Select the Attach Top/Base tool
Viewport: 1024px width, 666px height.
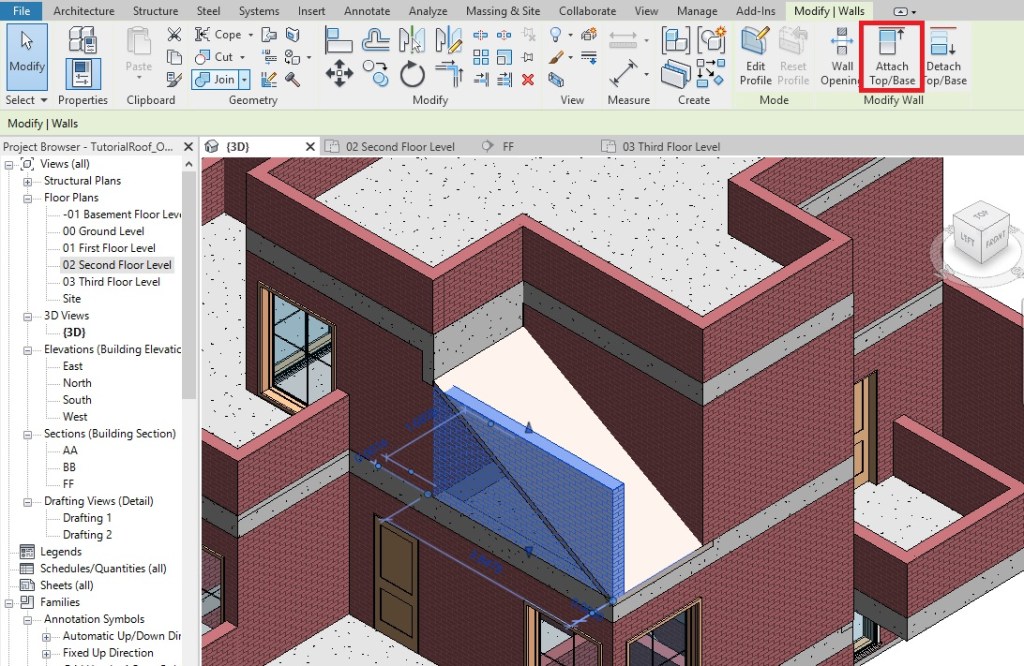(x=889, y=55)
